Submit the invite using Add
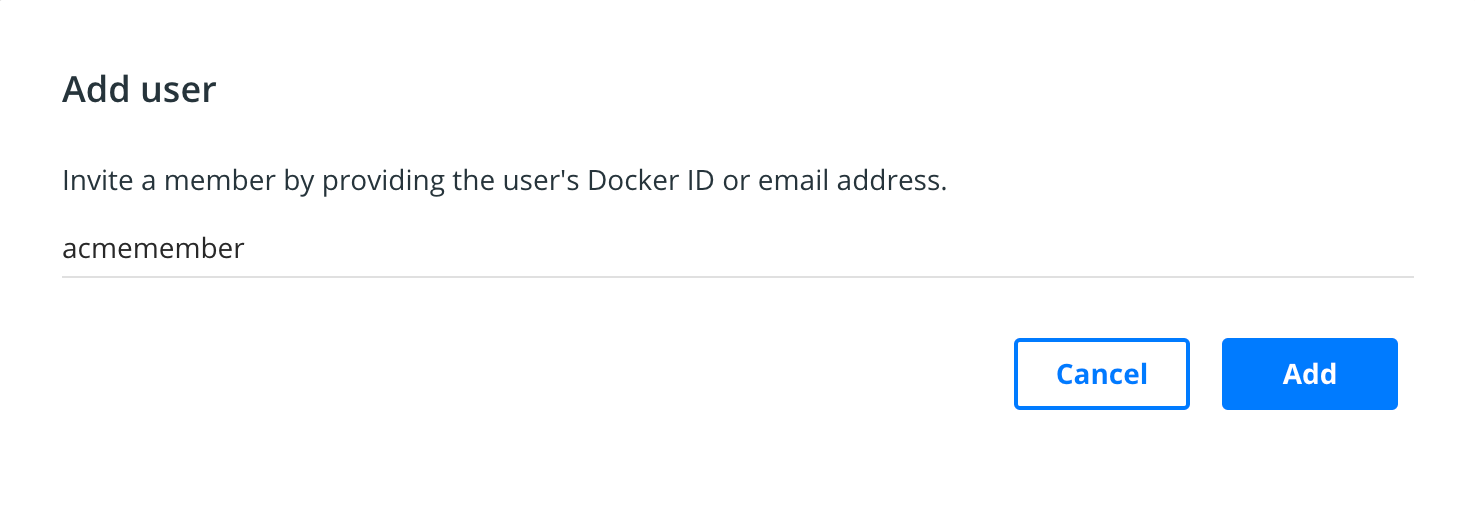This screenshot has width=1475, height=507. [x=1309, y=374]
